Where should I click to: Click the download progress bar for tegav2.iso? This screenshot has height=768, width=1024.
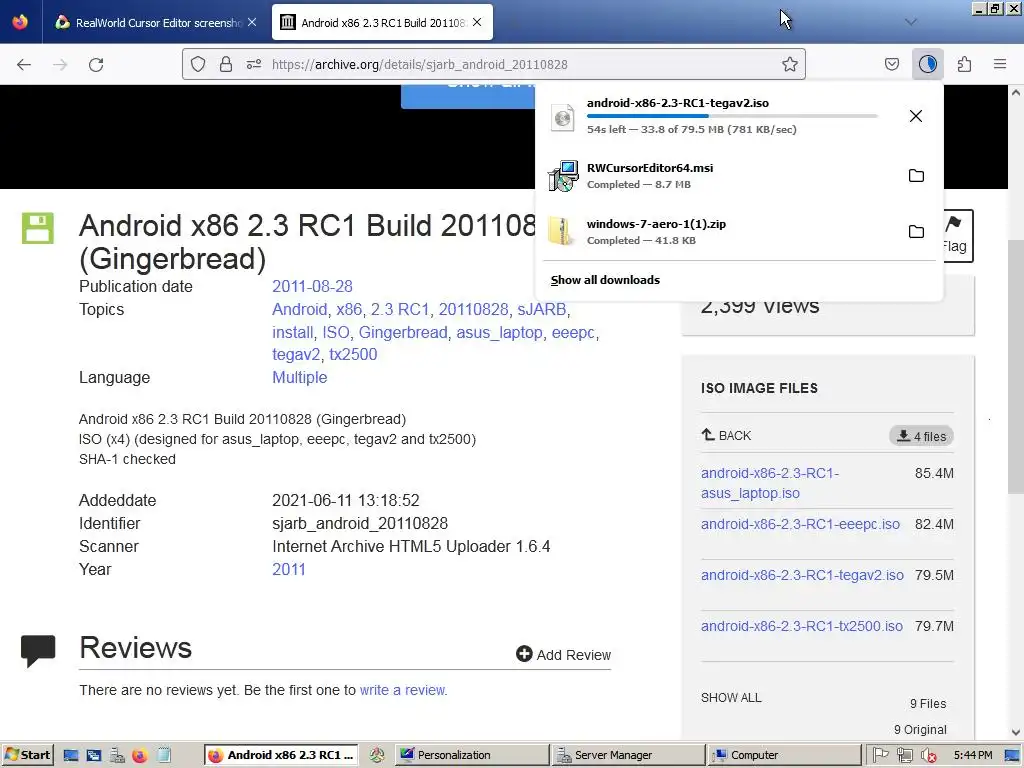click(731, 116)
